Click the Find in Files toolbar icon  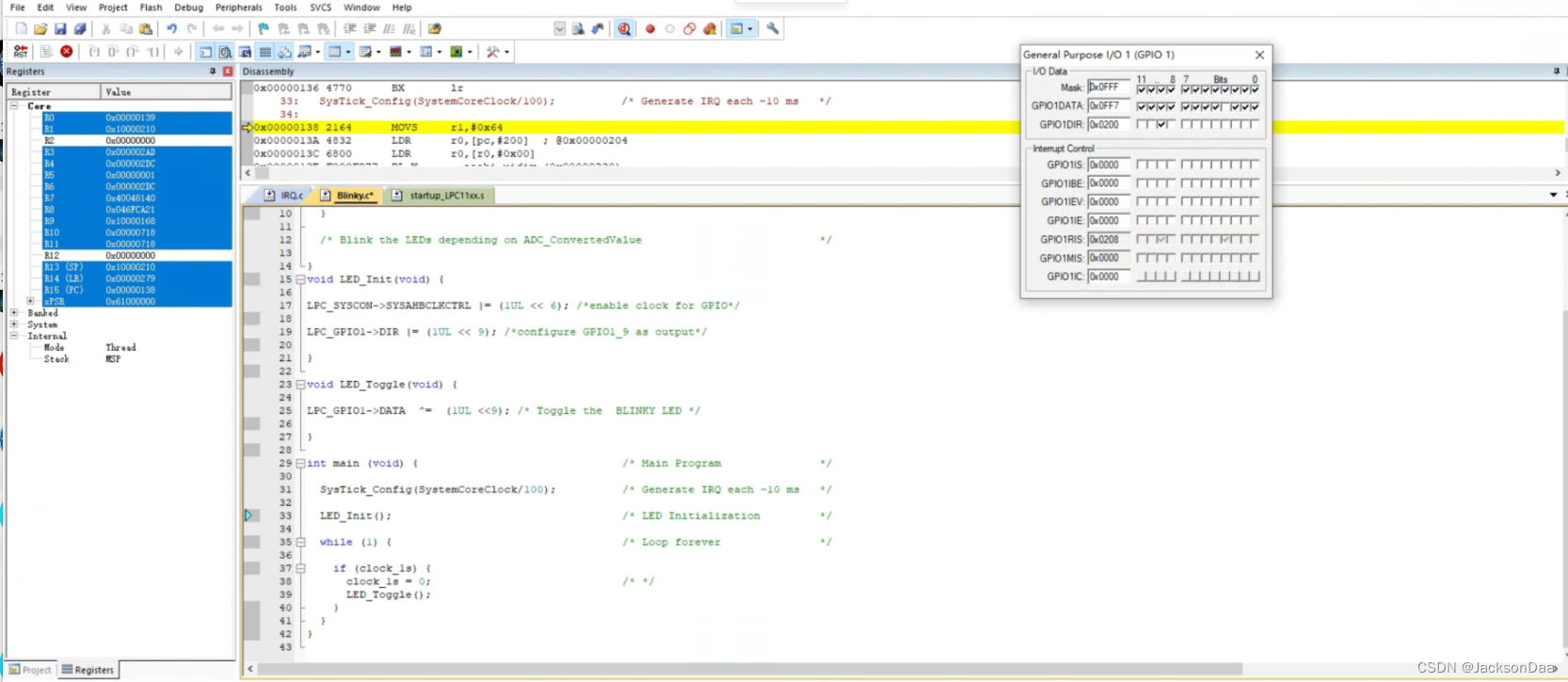coord(434,29)
